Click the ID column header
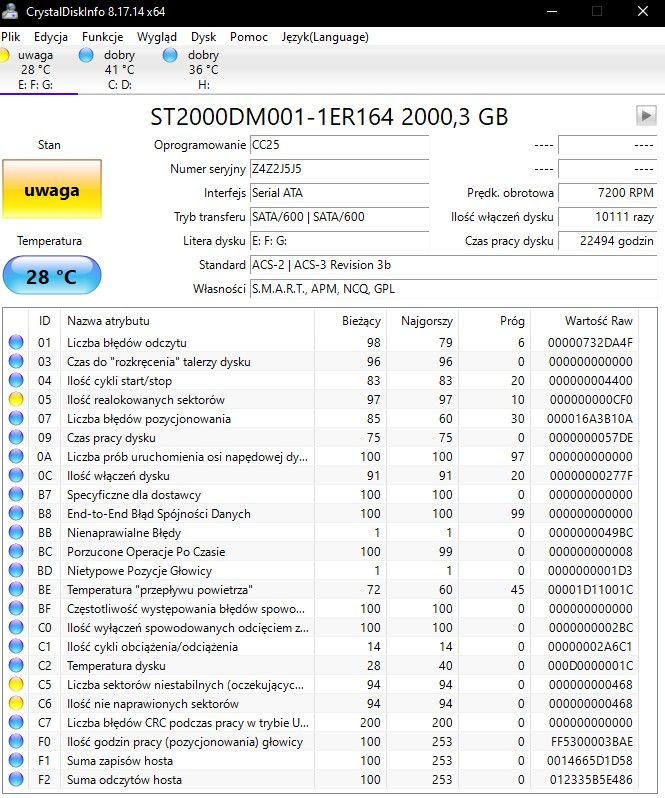This screenshot has height=798, width=665. (x=44, y=321)
